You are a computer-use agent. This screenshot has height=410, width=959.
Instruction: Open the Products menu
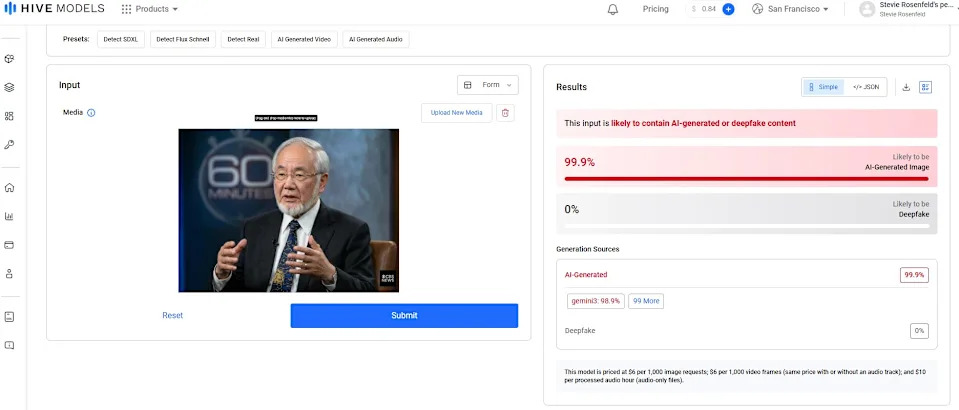(x=150, y=9)
